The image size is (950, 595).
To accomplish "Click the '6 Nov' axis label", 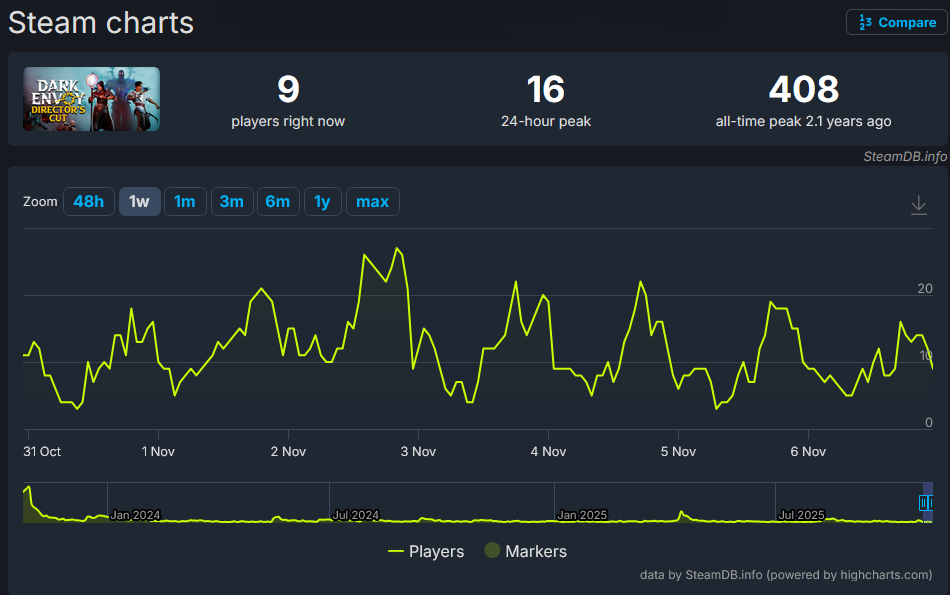I will coord(808,451).
